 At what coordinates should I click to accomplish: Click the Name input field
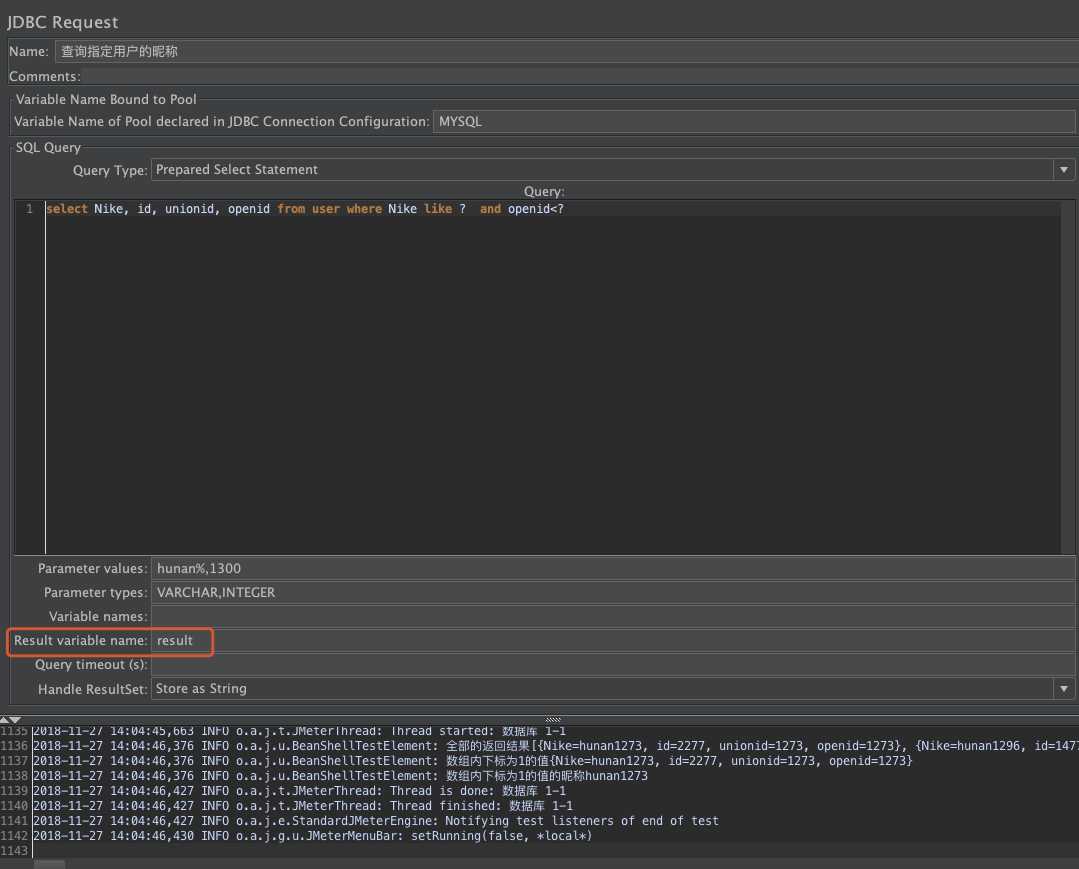[x=566, y=52]
